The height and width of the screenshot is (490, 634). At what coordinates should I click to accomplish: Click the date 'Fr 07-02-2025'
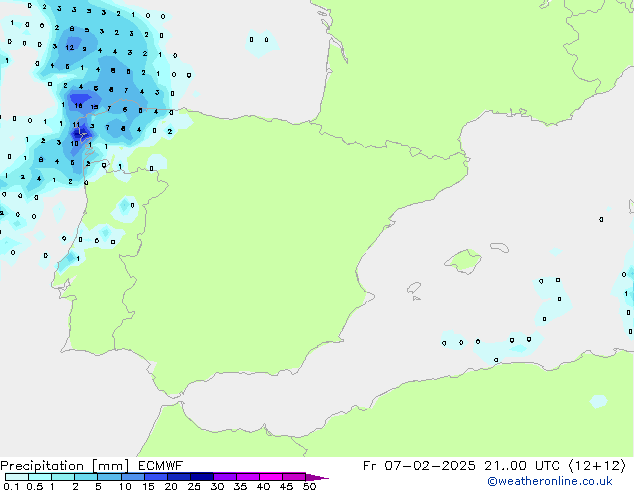pyautogui.click(x=419, y=466)
